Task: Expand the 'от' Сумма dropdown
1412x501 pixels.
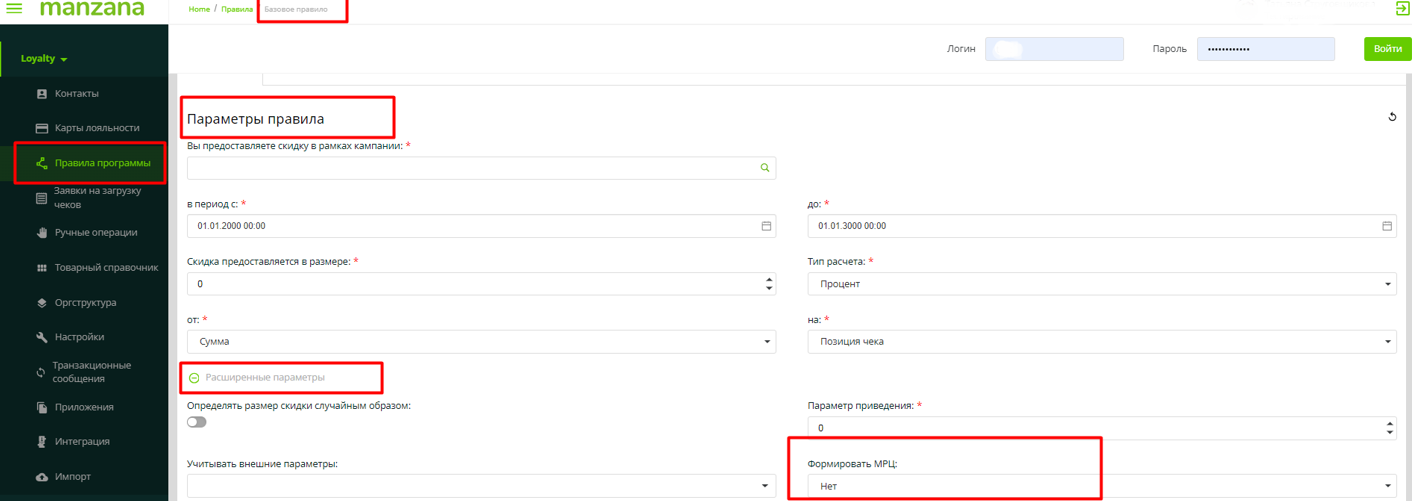Action: [x=481, y=342]
